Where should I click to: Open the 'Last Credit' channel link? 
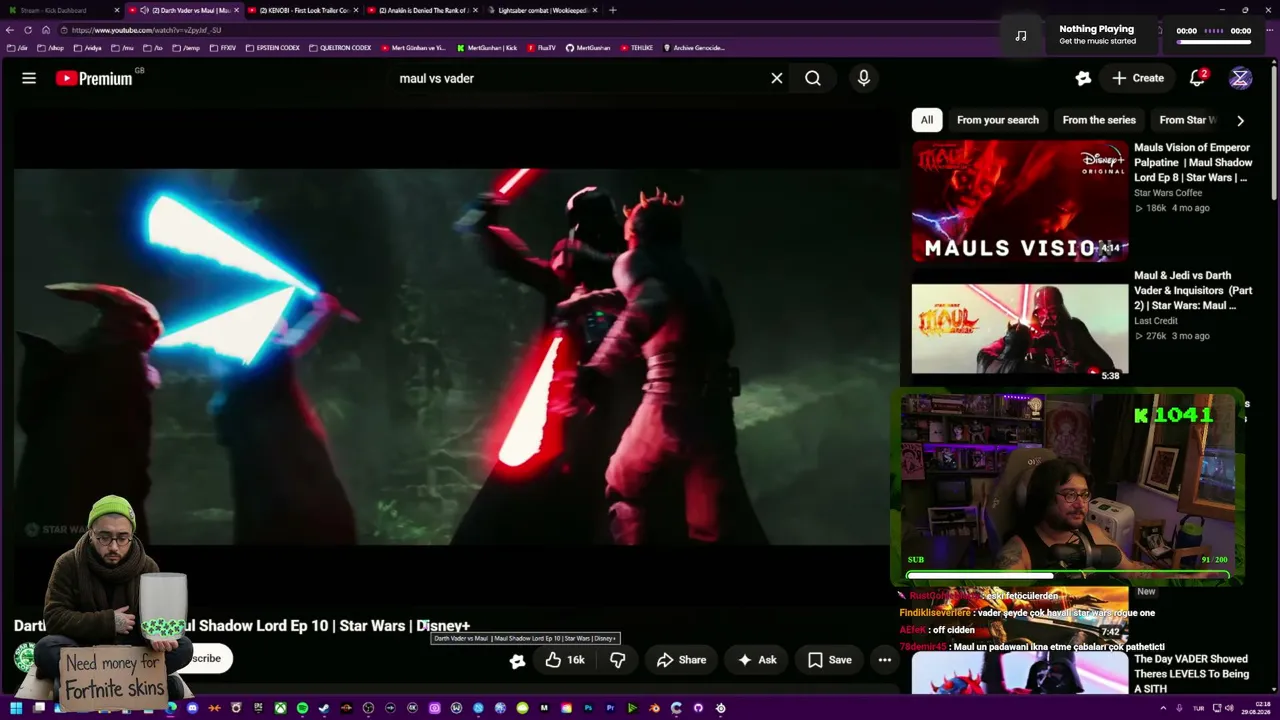pos(1156,321)
